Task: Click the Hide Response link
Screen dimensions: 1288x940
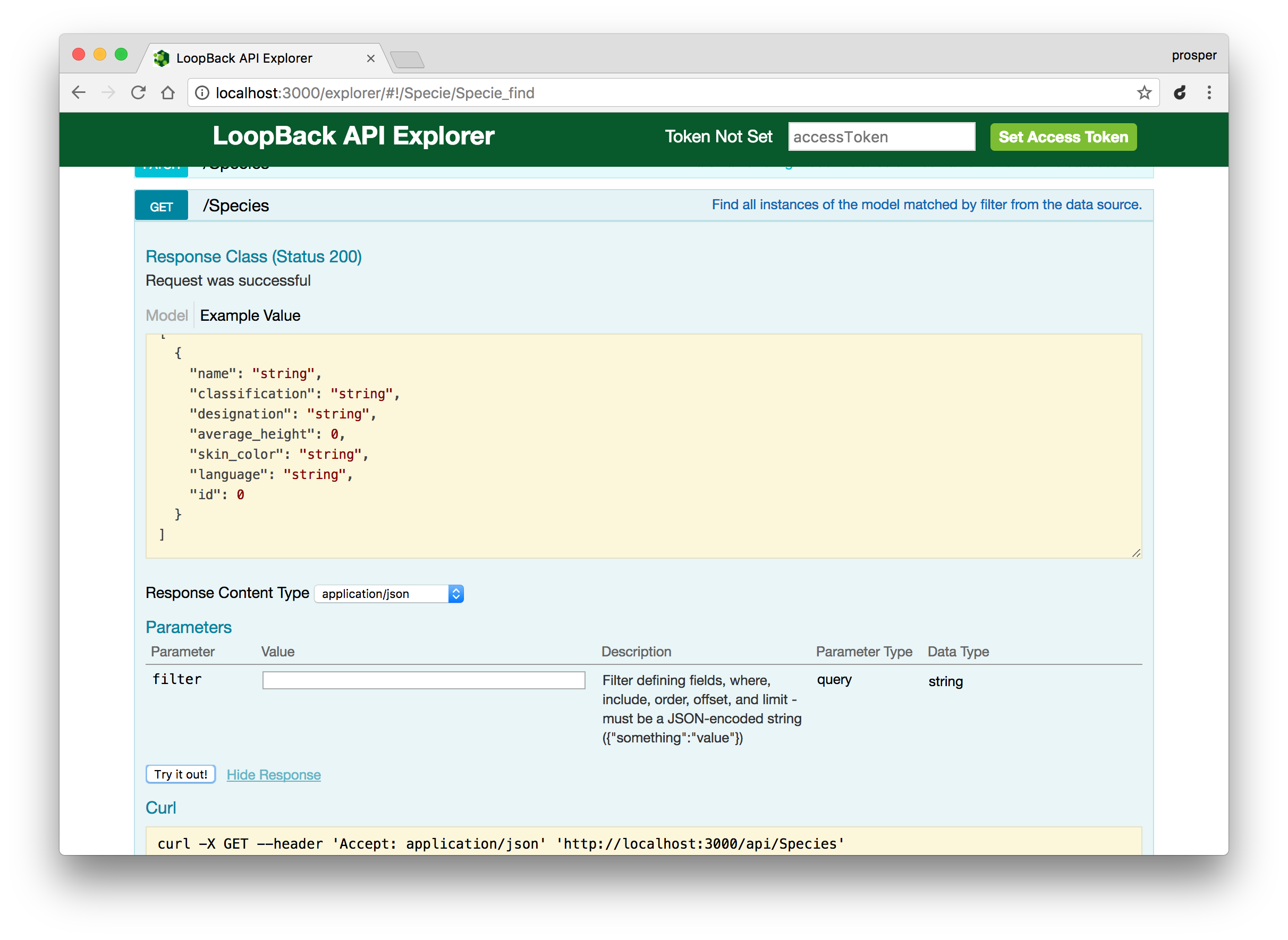Action: [273, 774]
